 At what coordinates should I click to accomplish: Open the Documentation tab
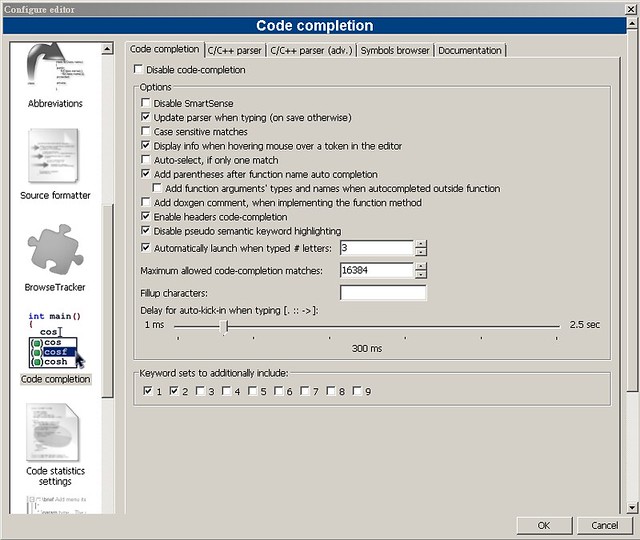click(x=470, y=51)
